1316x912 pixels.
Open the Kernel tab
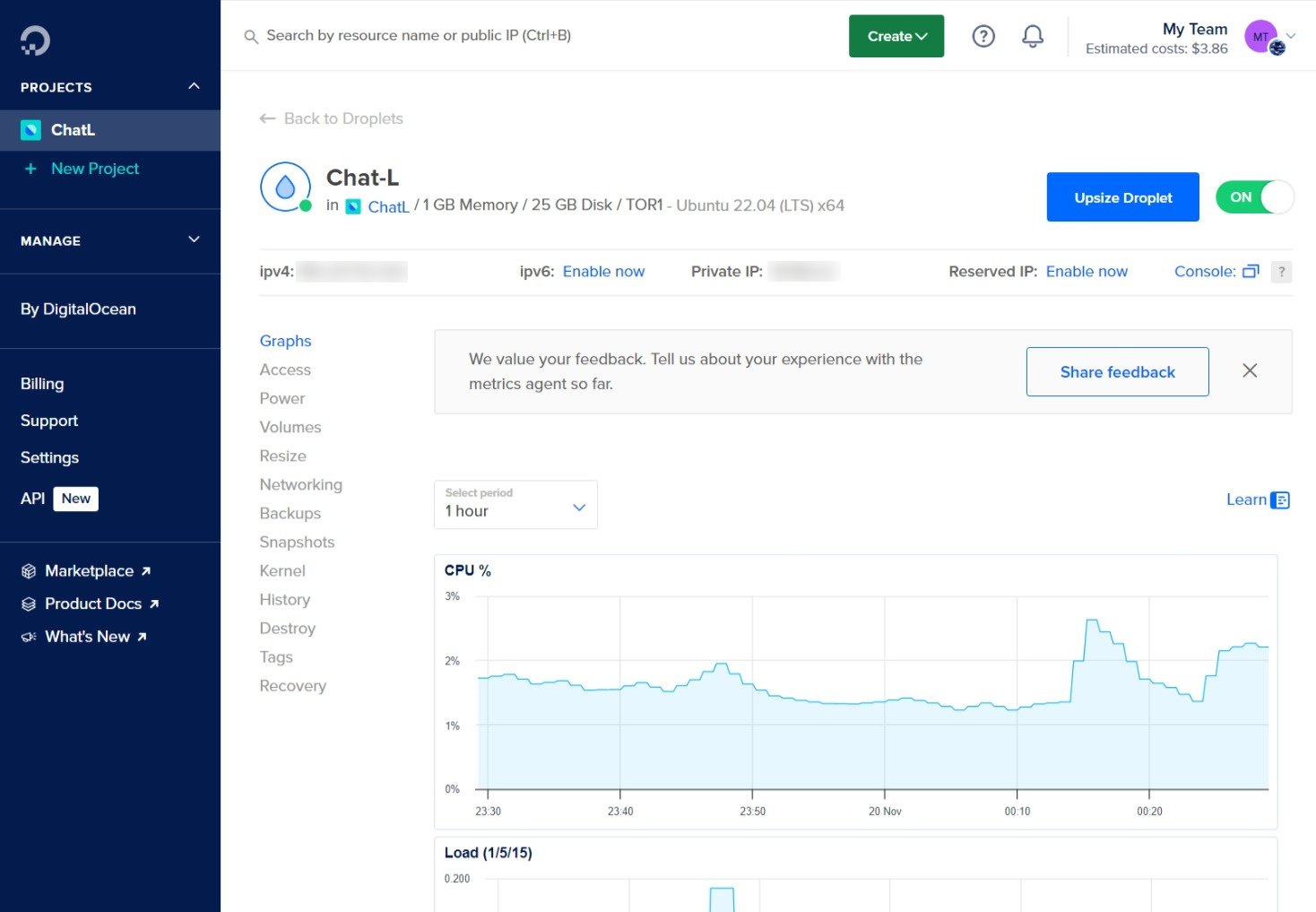click(x=282, y=570)
